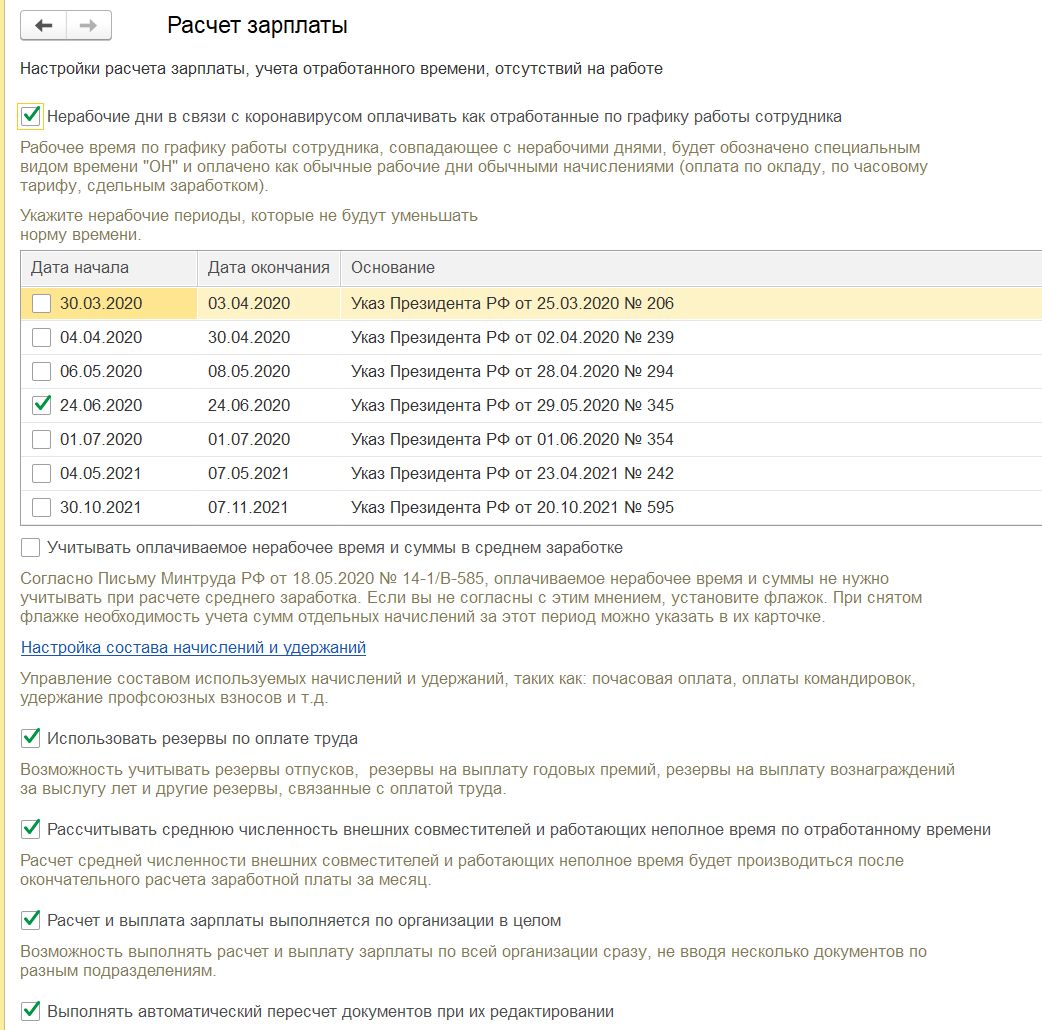Screen dimensions: 1042x1030
Task: Select the row with Указ № 595
Action: (x=512, y=508)
